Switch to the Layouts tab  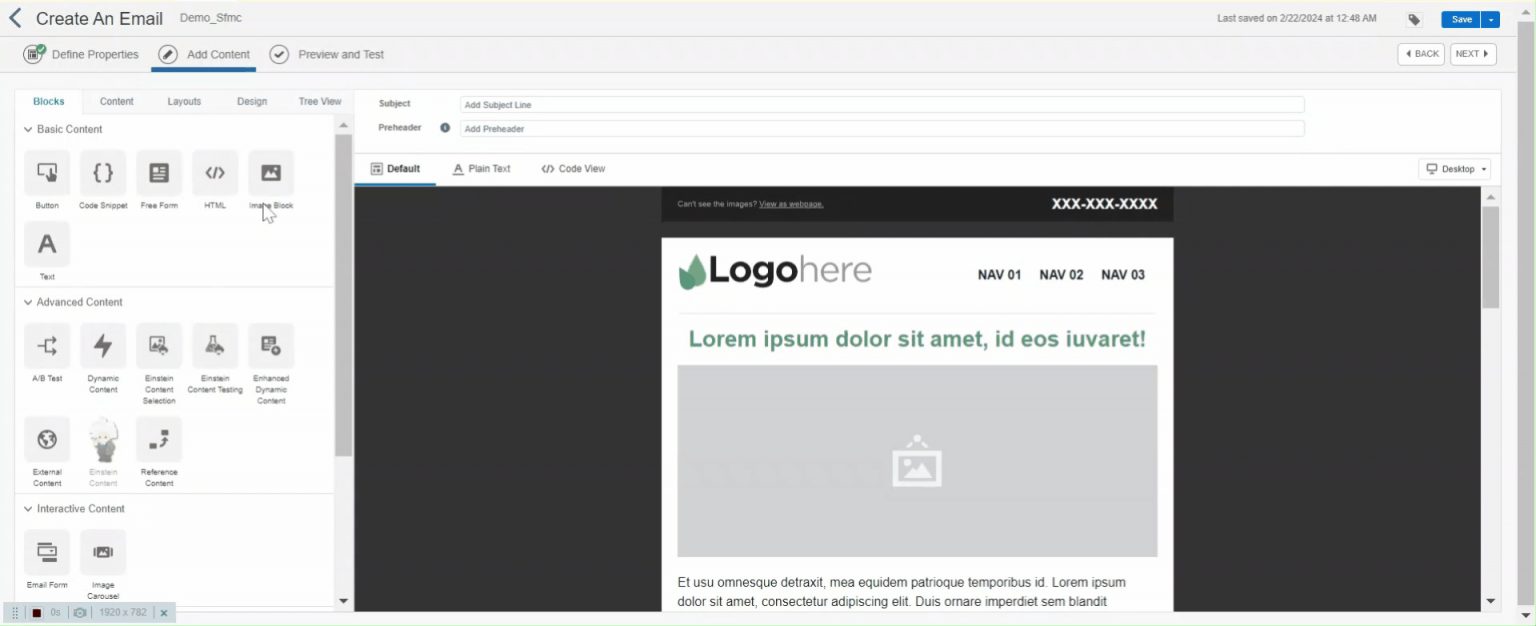184,101
